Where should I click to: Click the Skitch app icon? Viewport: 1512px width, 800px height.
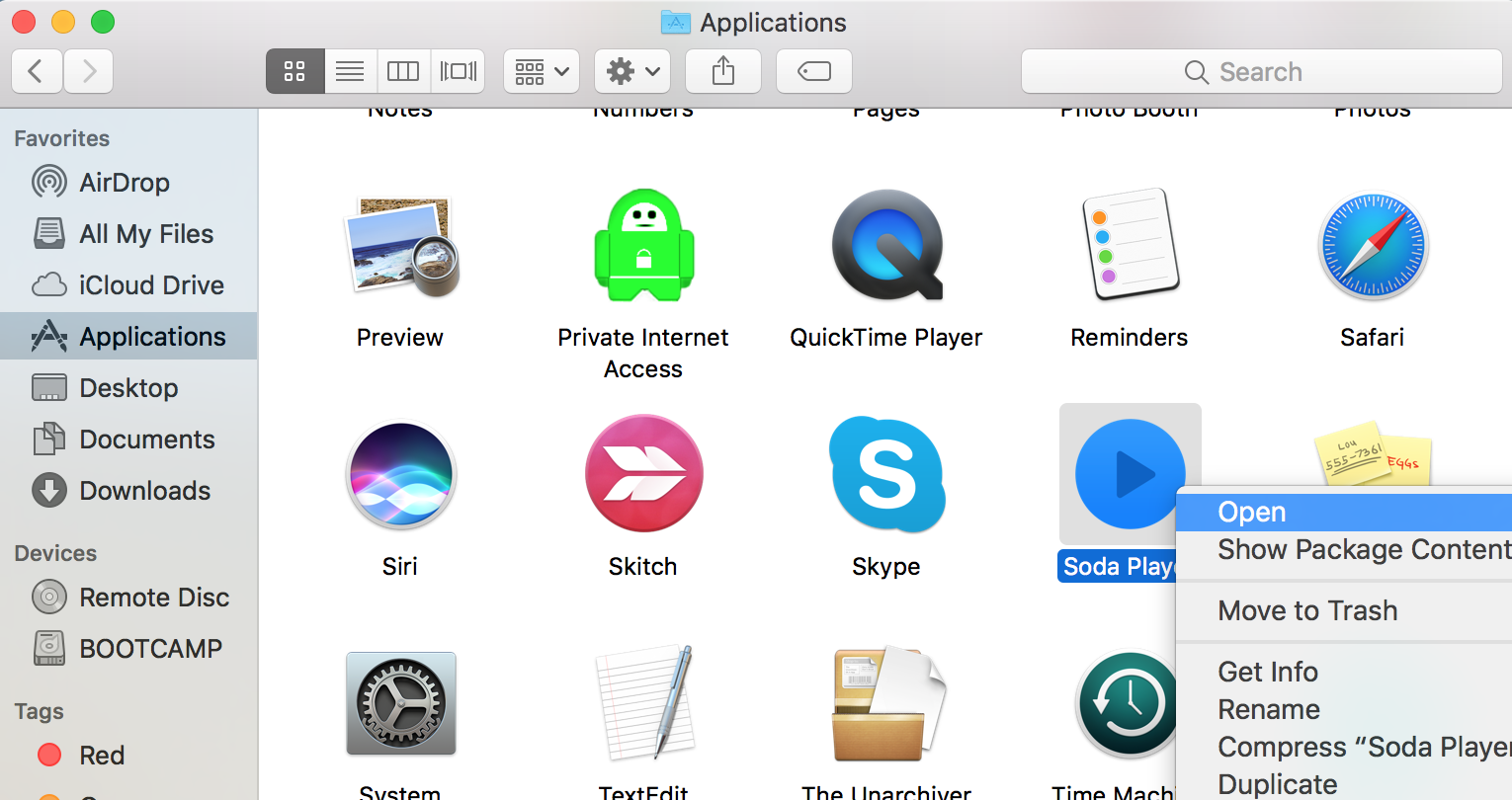click(x=643, y=475)
